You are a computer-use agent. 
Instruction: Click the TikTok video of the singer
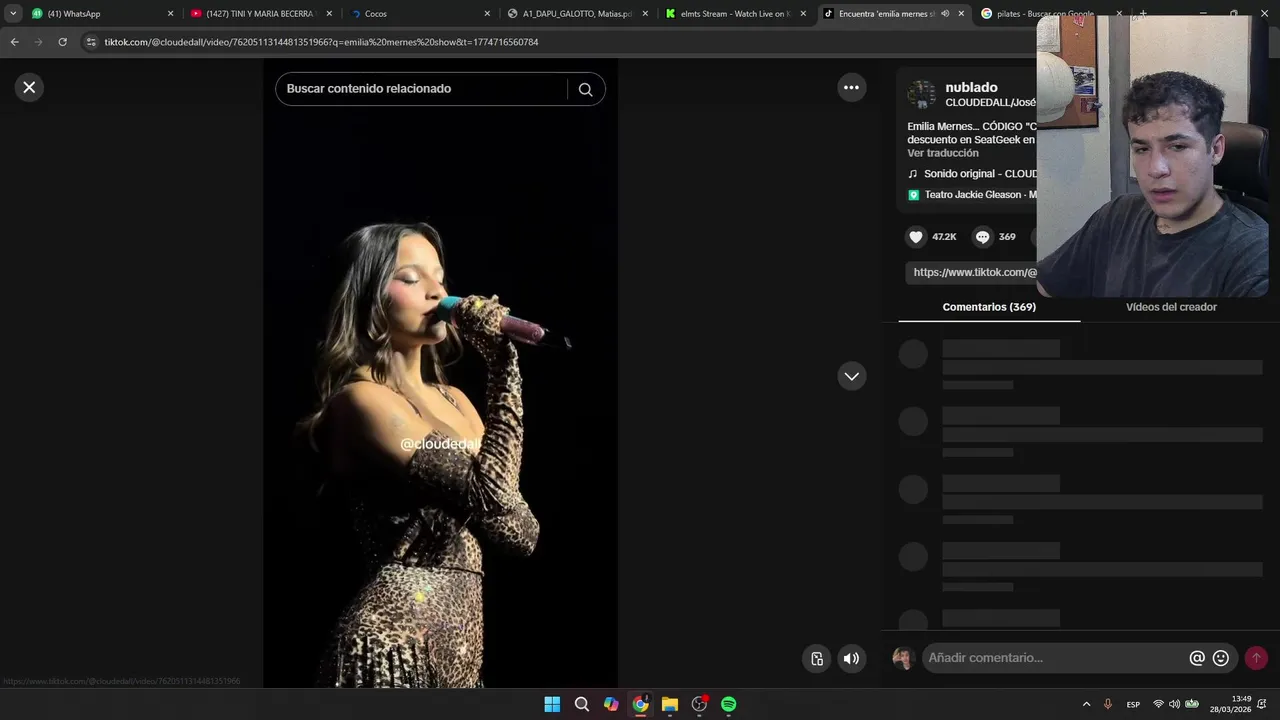440,373
